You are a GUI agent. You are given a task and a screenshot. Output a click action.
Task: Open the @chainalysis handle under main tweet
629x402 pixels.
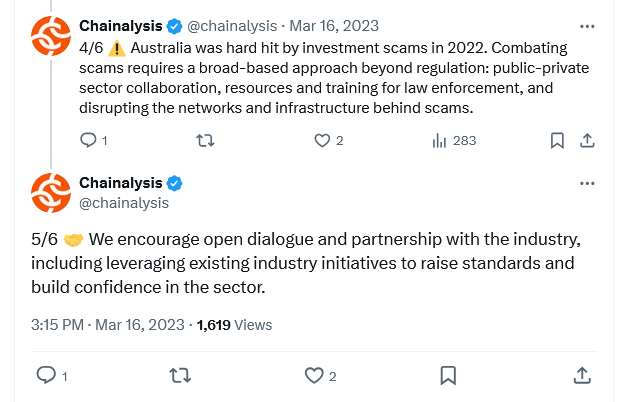click(124, 203)
